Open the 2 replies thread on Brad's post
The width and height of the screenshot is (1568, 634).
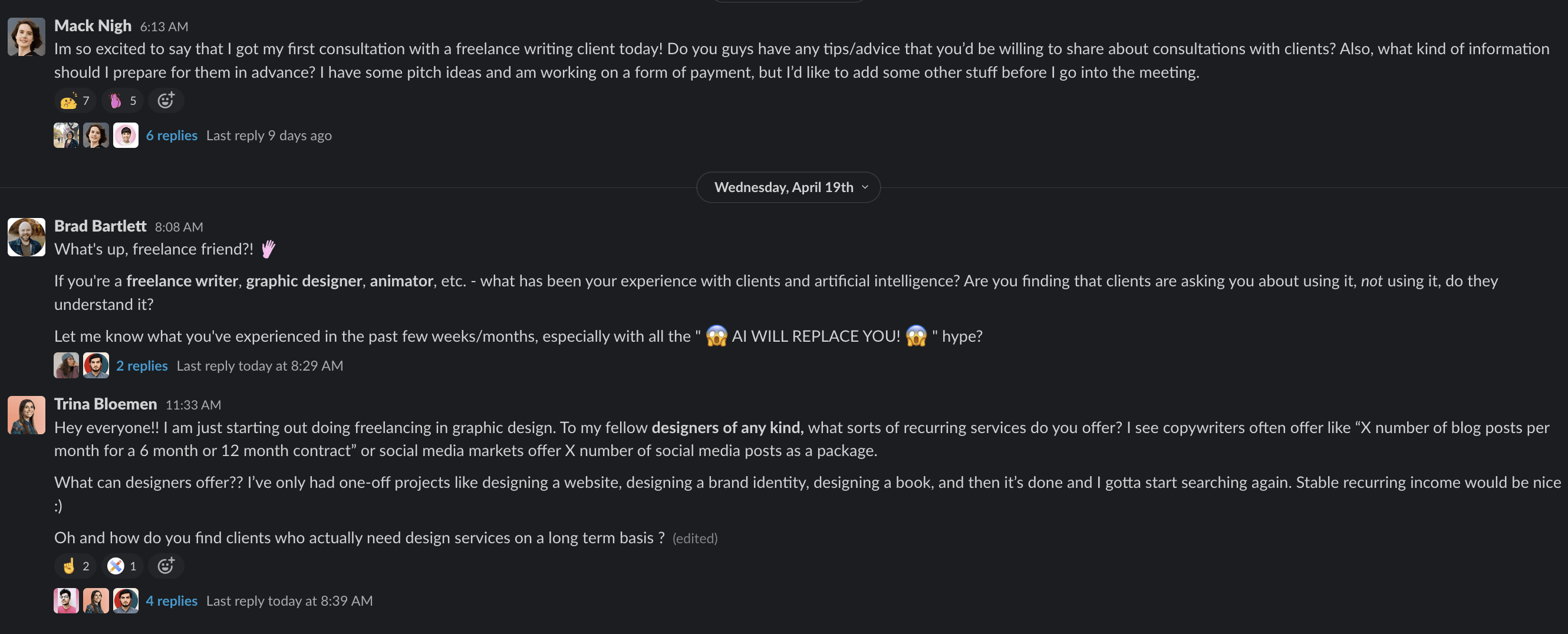(142, 366)
